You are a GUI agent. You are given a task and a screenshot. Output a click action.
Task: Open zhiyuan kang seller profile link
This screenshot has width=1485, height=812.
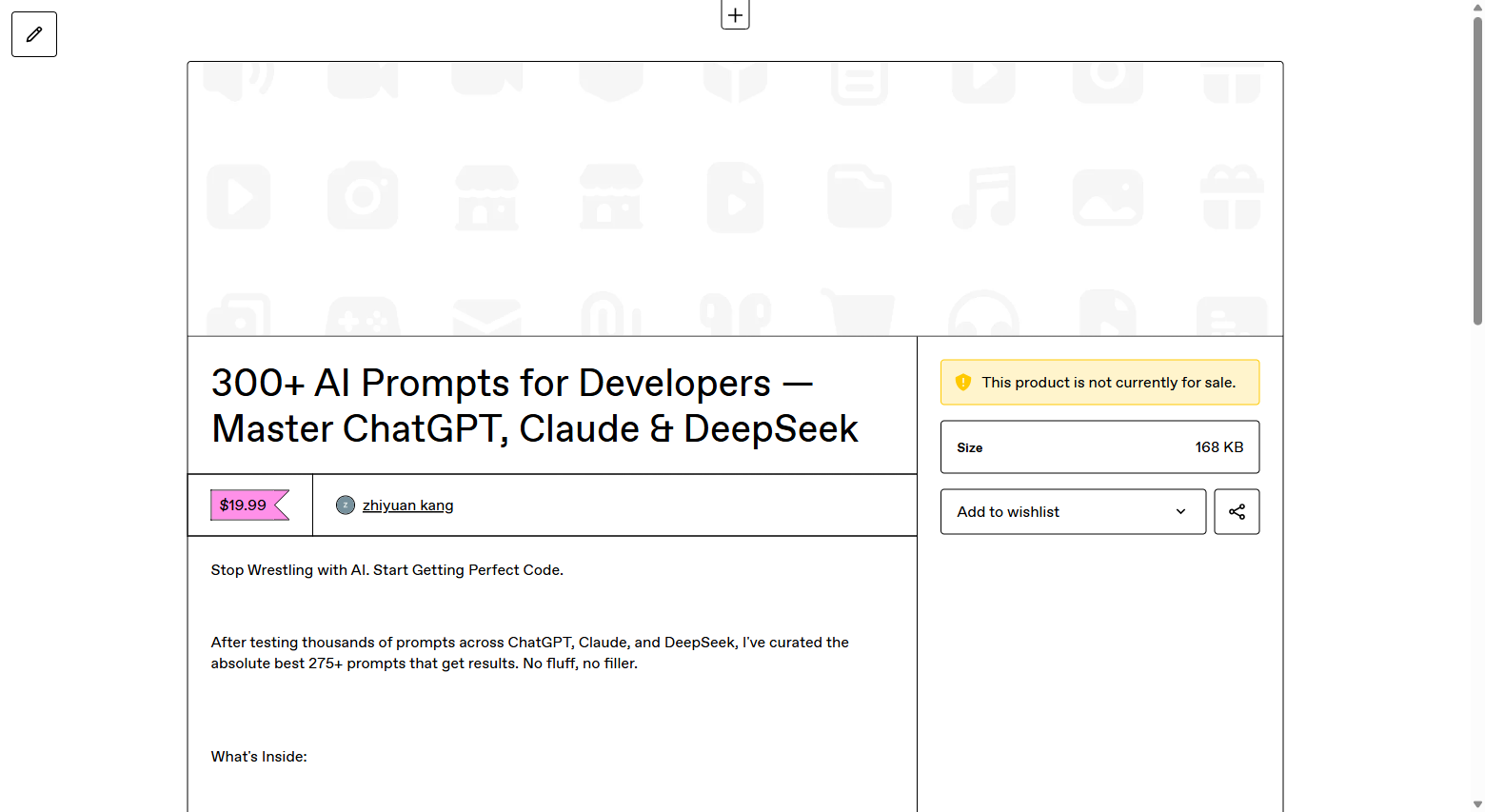click(407, 505)
